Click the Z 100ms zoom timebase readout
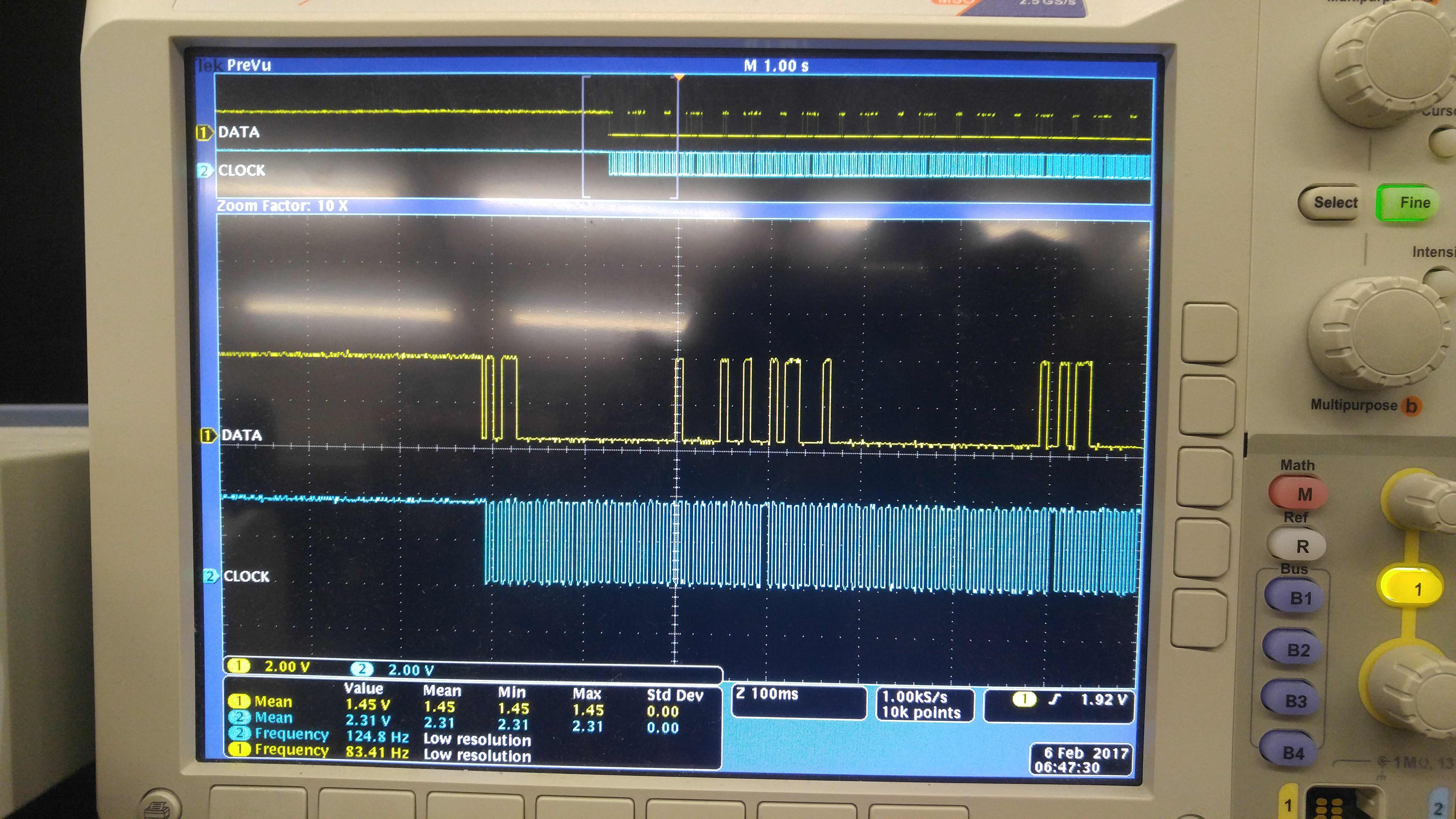 (799, 703)
